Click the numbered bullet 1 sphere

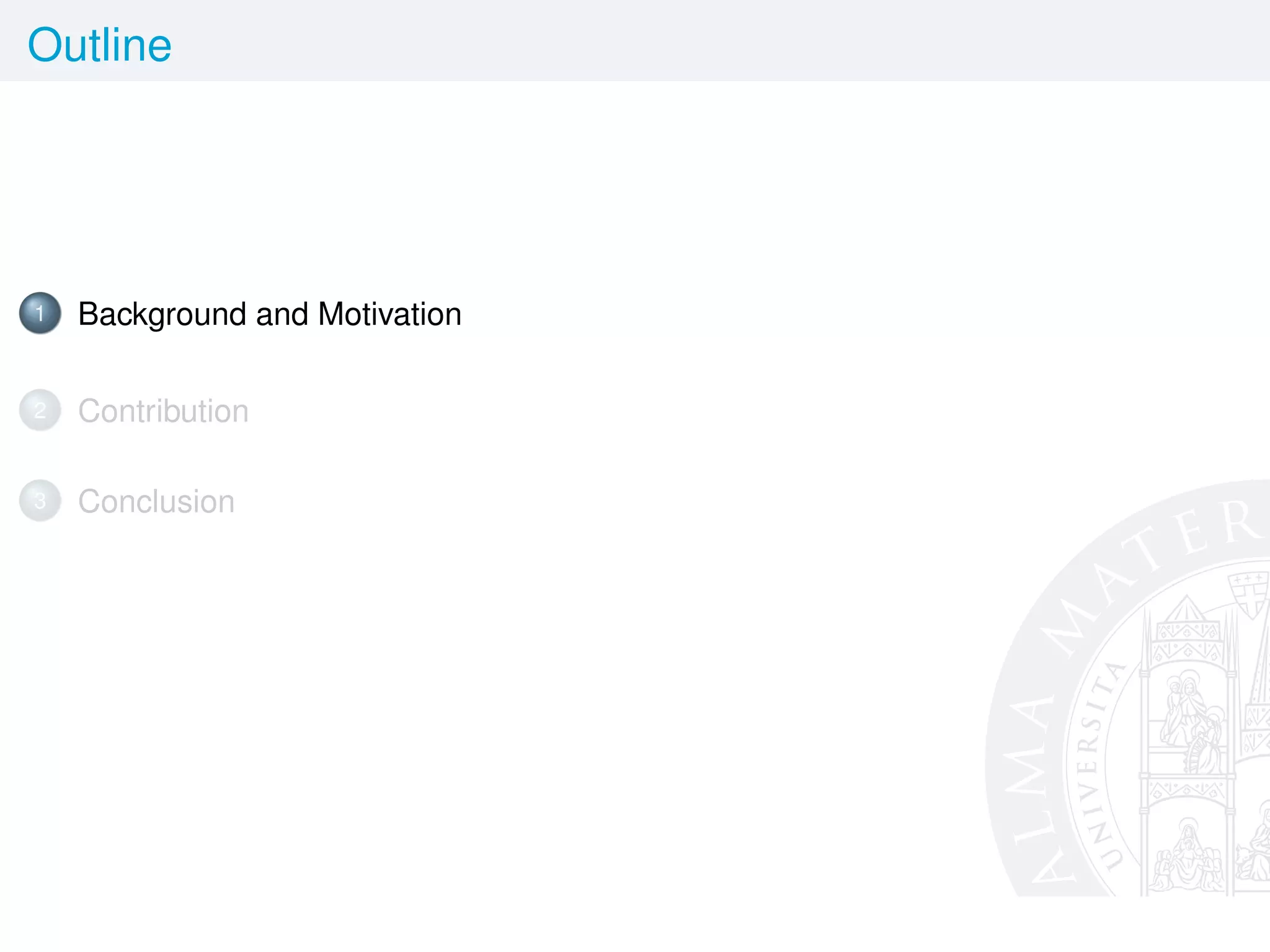(x=40, y=313)
